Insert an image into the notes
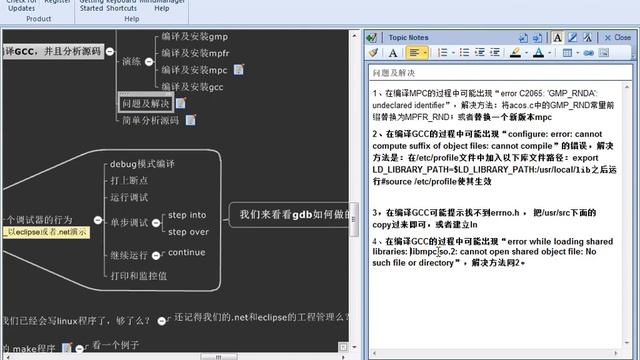The image size is (640, 360). 604,53
